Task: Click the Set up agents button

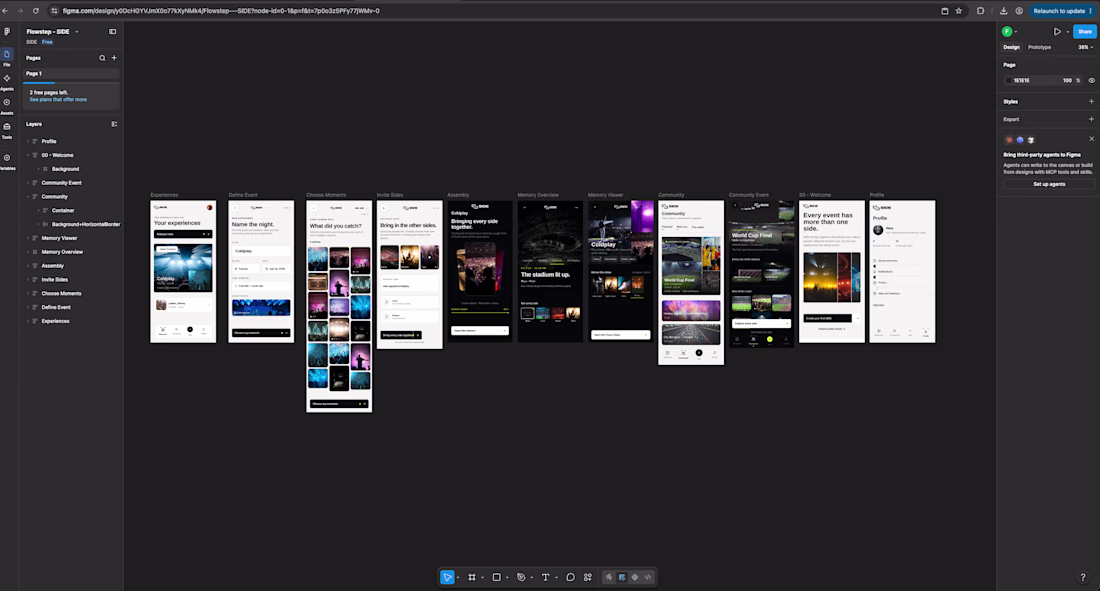Action: point(1049,184)
